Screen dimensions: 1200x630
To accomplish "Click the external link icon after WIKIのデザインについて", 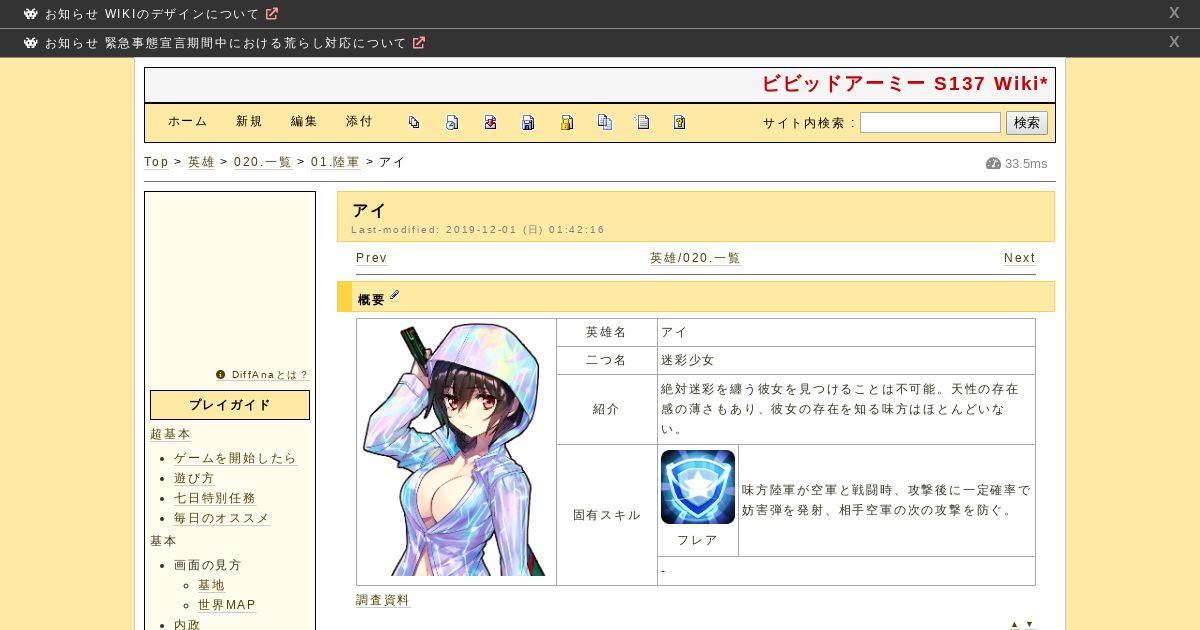I will point(272,14).
